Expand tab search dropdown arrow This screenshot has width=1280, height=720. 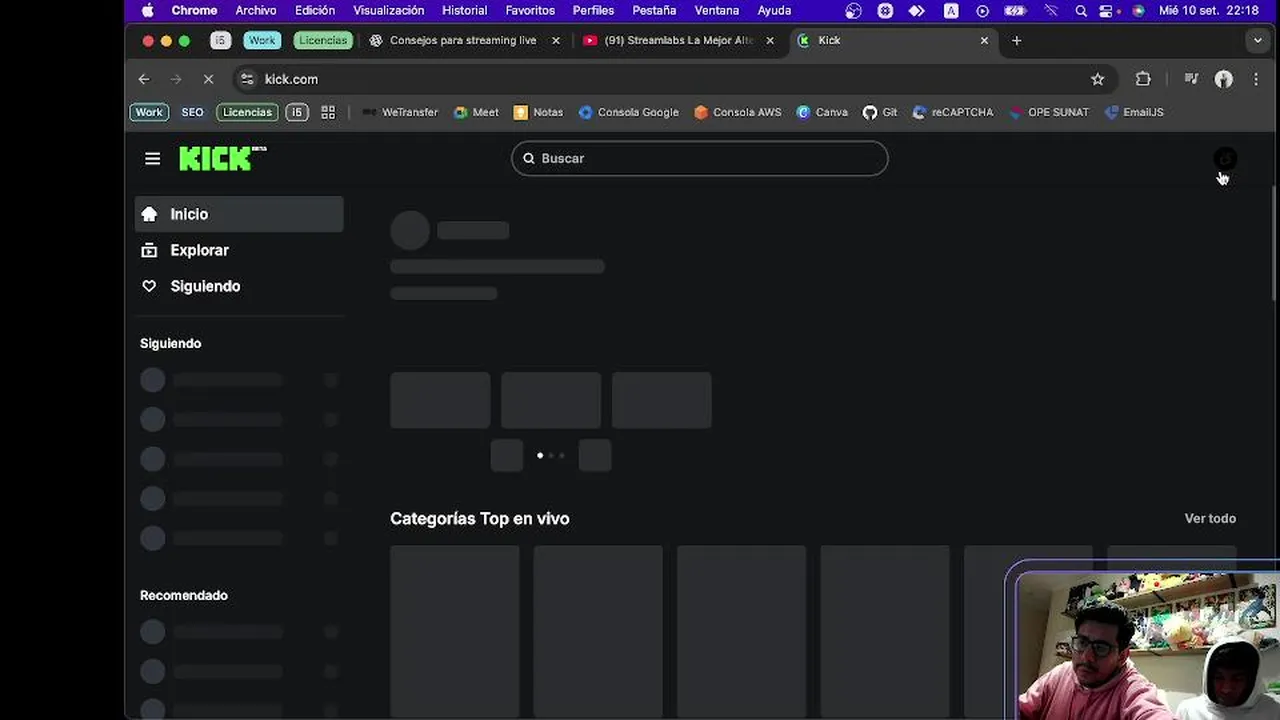1257,41
